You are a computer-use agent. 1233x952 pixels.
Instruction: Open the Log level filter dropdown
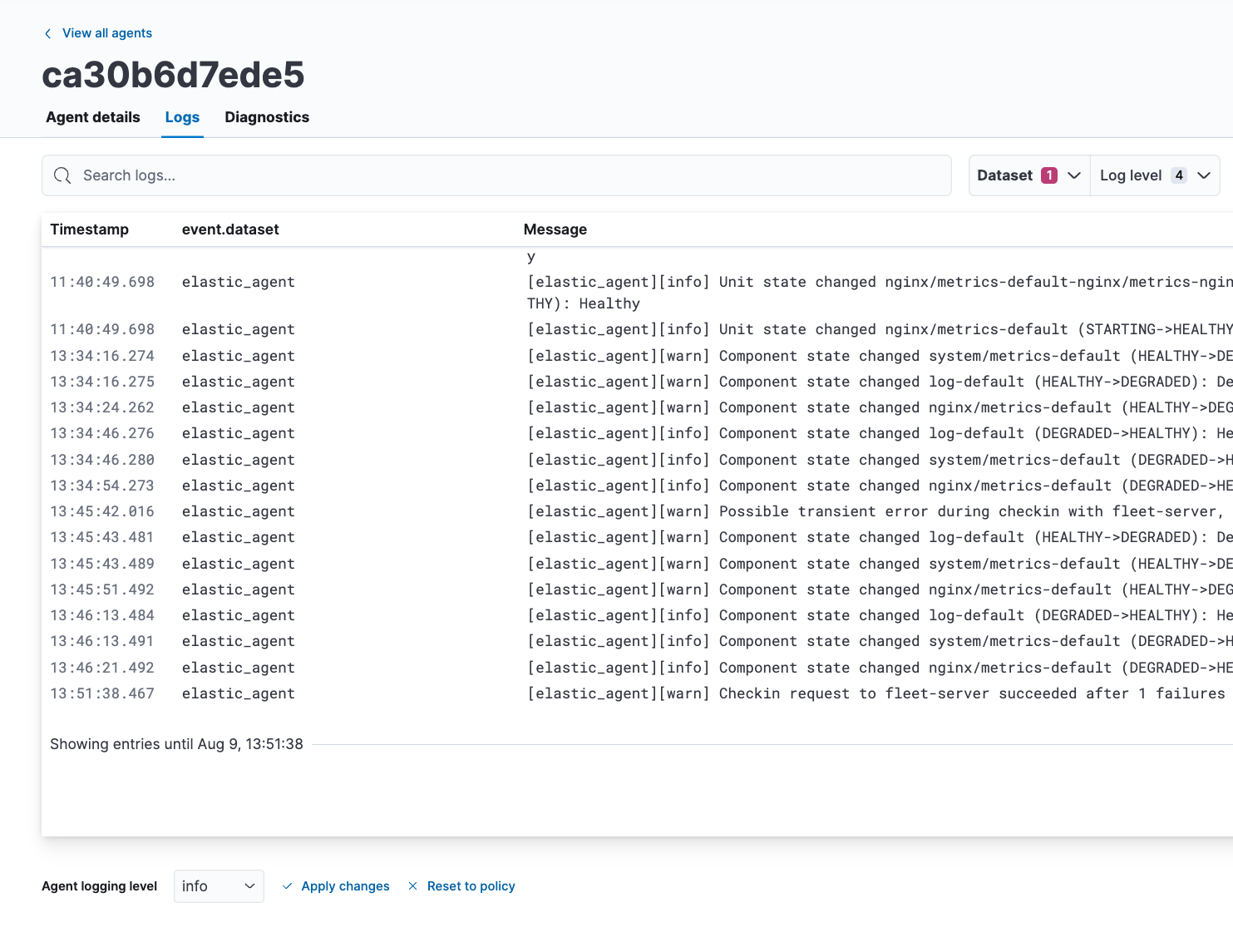coord(1155,175)
